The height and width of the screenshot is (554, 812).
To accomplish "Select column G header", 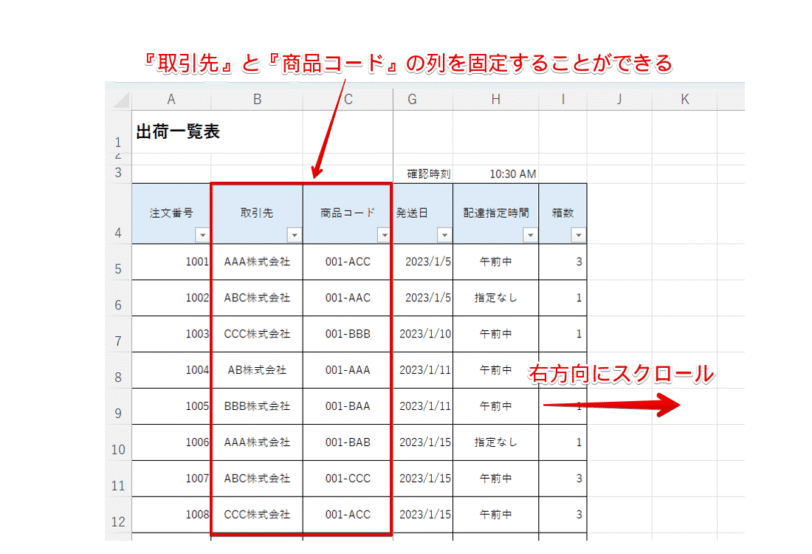I will [x=423, y=99].
